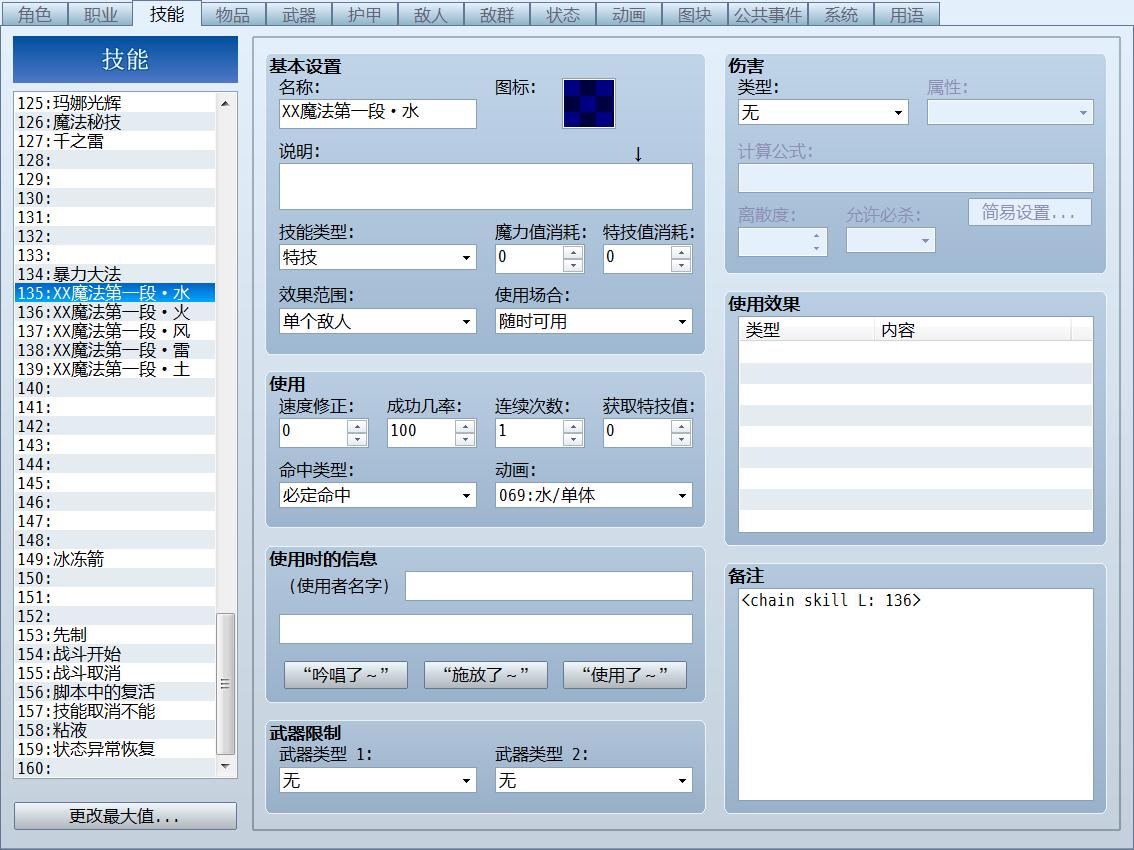The width and height of the screenshot is (1134, 850).
Task: Select skill 157:技能取消不能
Action: point(115,711)
